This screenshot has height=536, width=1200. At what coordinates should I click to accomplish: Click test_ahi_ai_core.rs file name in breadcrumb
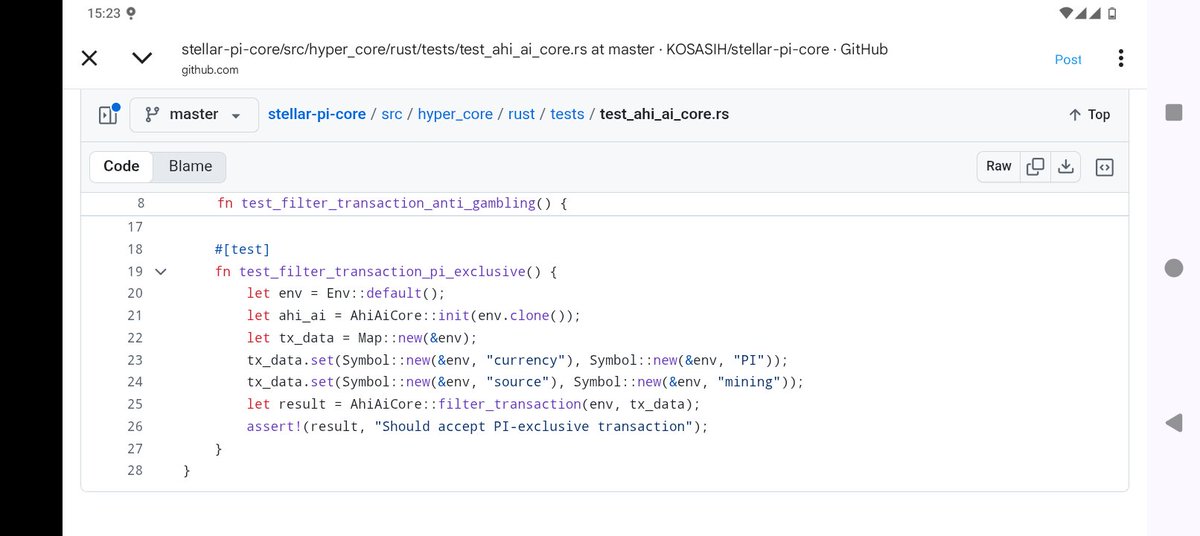point(664,114)
